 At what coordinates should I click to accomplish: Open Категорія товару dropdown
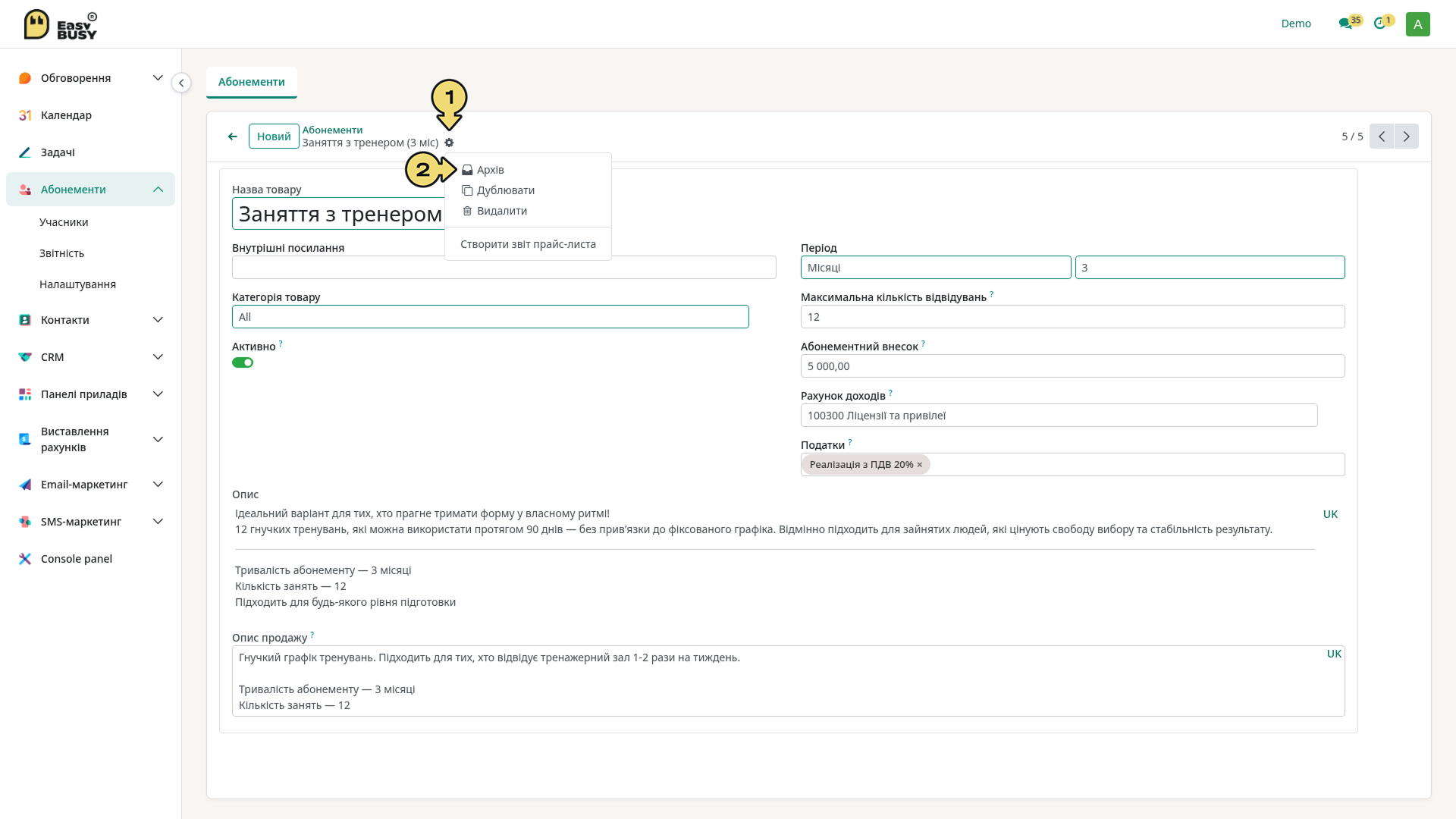490,317
